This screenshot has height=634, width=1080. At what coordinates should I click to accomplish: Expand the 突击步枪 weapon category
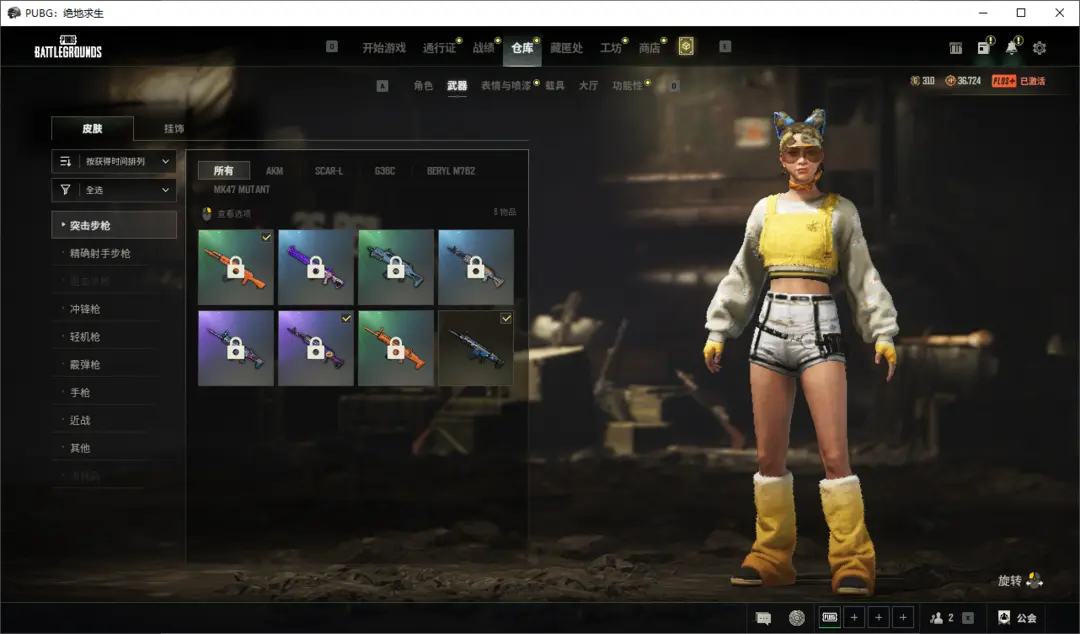point(114,225)
